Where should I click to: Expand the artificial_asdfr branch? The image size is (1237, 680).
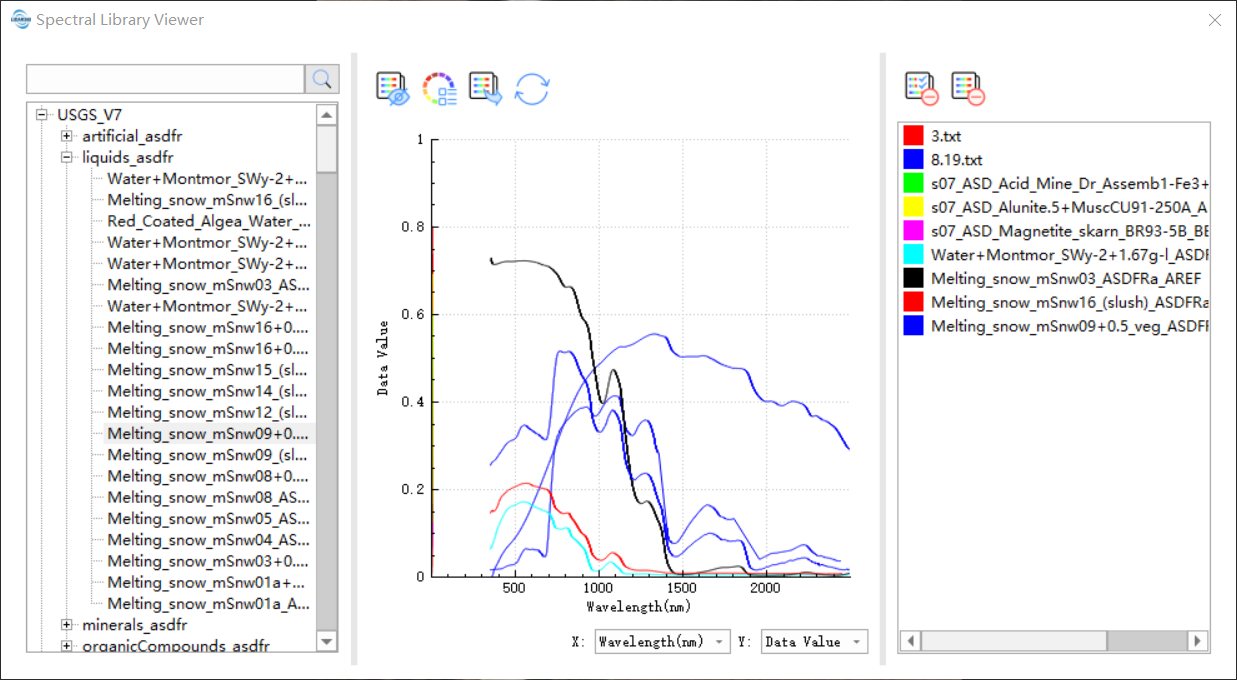(65, 136)
